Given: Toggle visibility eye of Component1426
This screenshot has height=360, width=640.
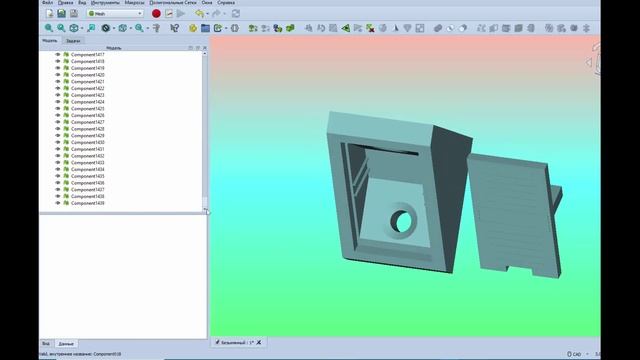Looking at the screenshot, I should 58,115.
